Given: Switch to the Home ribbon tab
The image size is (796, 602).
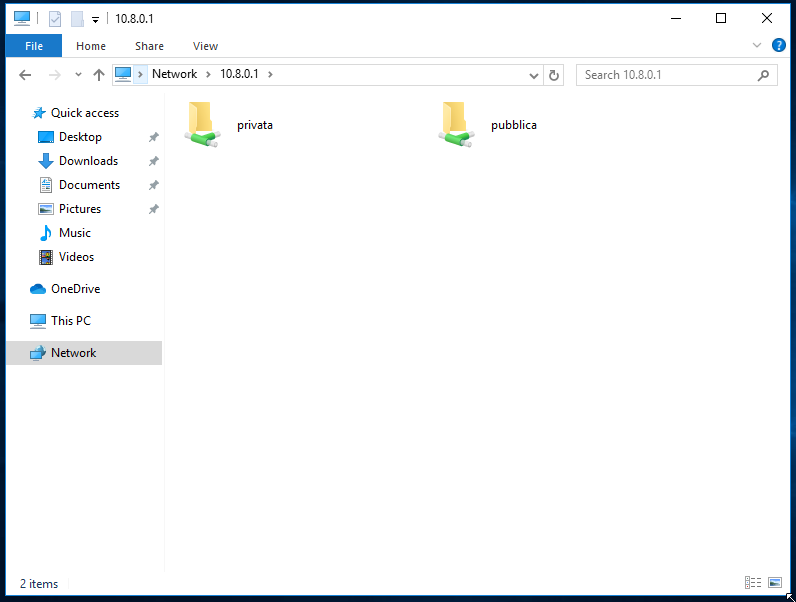Looking at the screenshot, I should (91, 46).
